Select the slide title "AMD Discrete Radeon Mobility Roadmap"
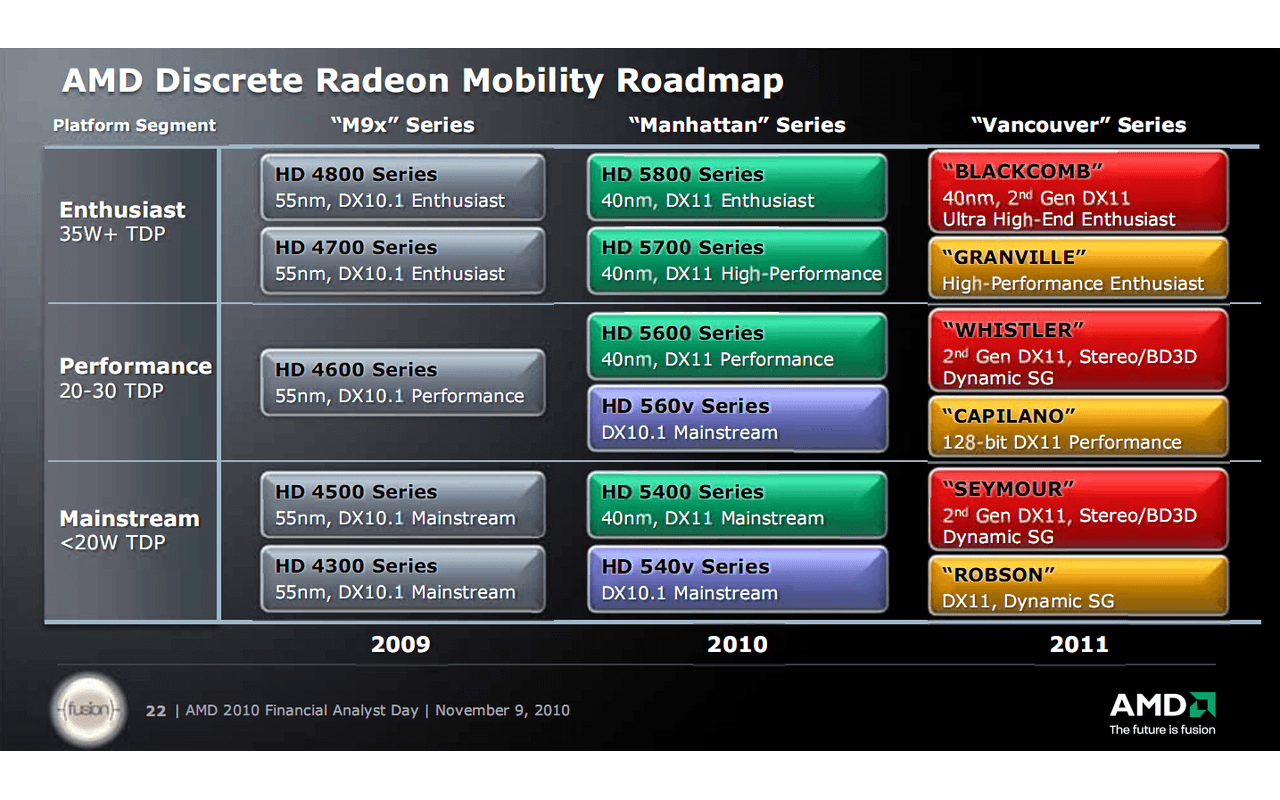 (x=423, y=80)
